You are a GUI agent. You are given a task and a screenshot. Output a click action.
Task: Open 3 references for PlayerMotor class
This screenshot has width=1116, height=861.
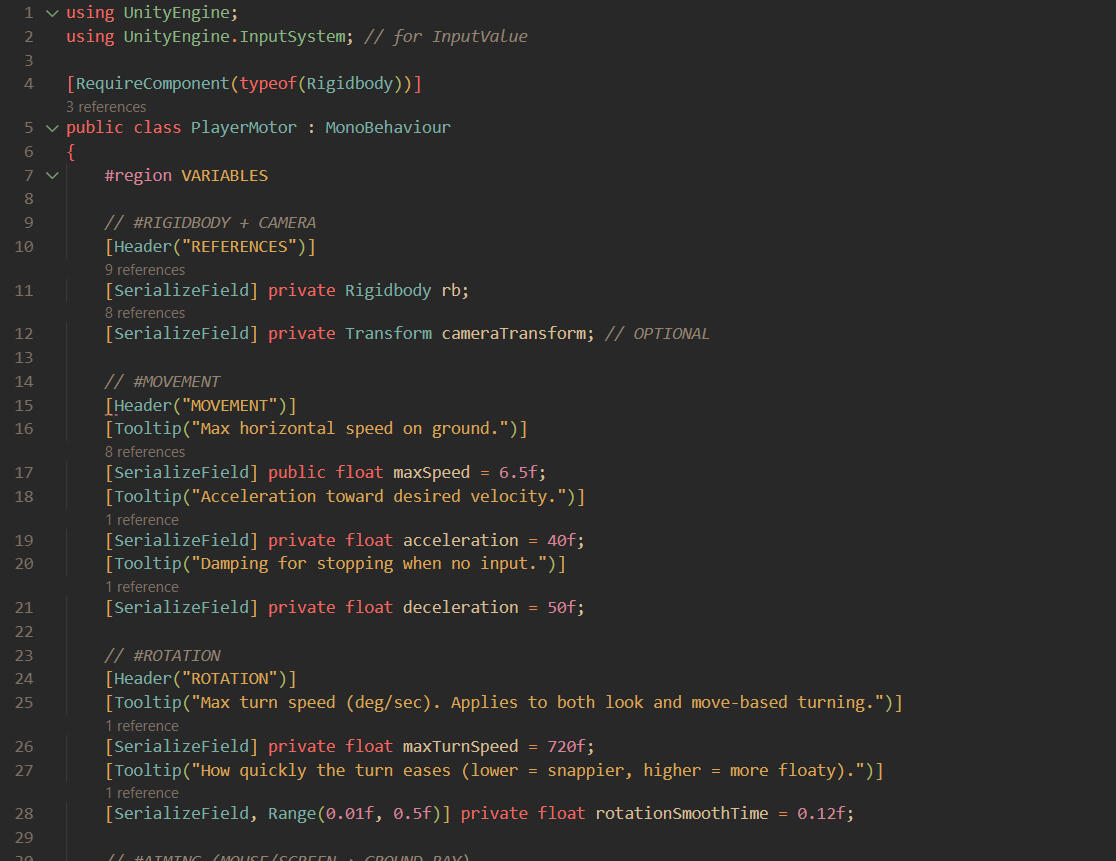pos(106,106)
